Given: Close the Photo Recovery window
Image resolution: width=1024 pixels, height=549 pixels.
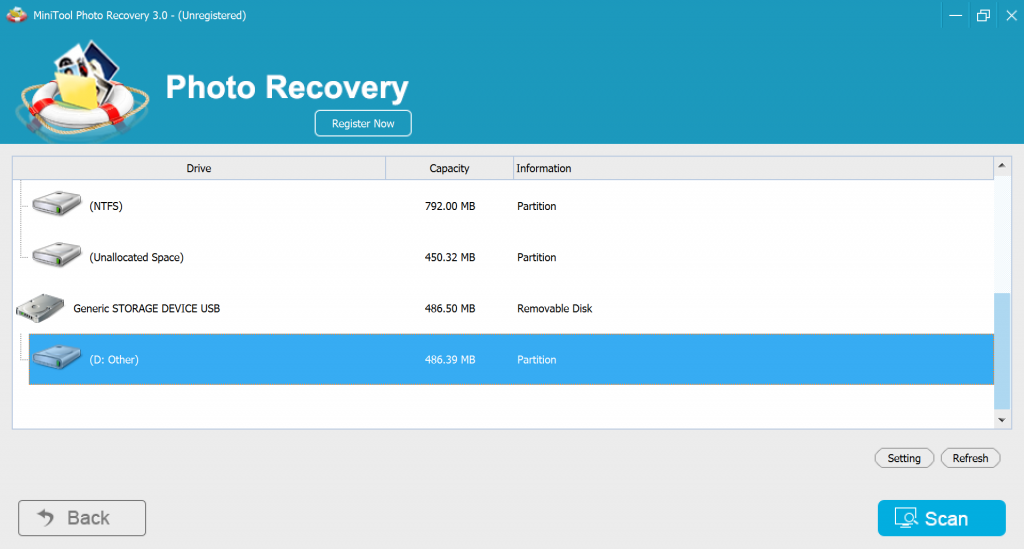Looking at the screenshot, I should tap(1011, 16).
